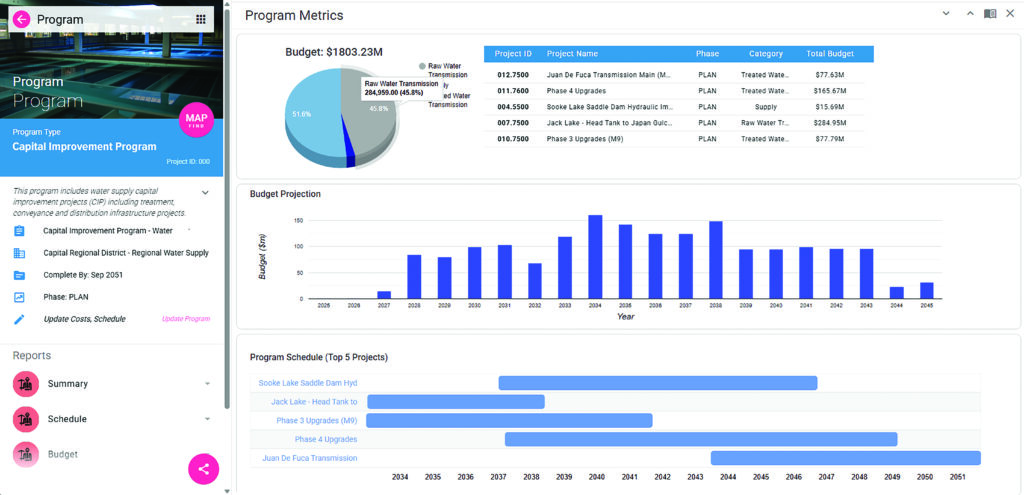Sort by Project ID column header
The image size is (1024, 495).
pyautogui.click(x=513, y=54)
